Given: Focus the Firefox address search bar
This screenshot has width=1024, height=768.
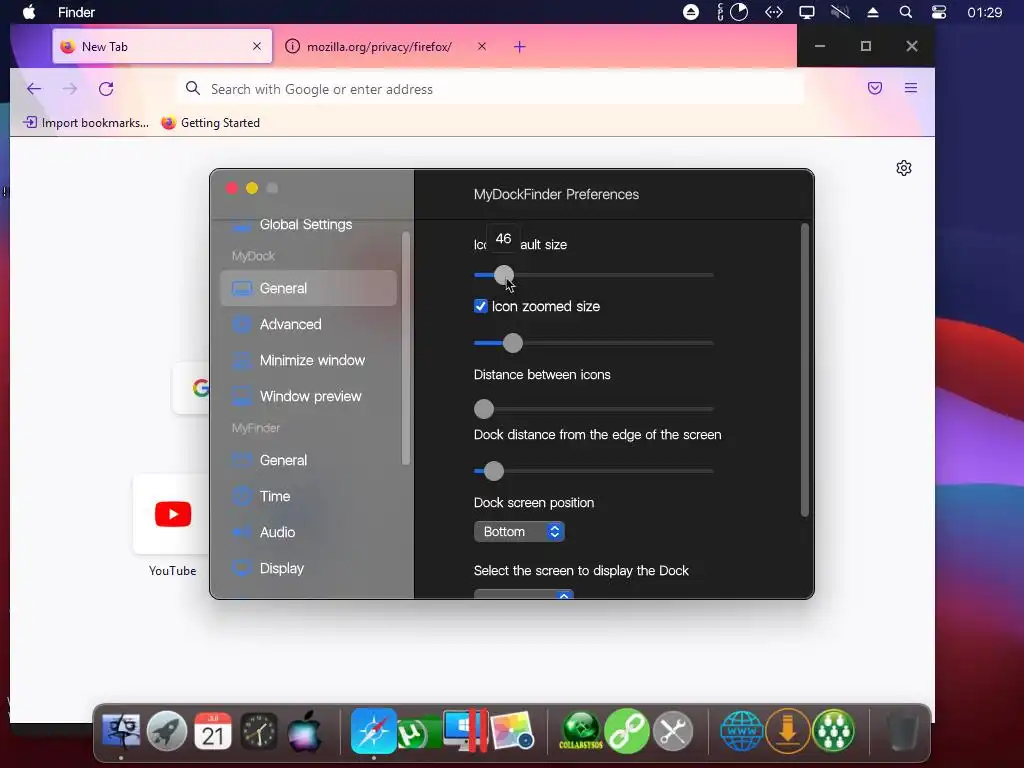Looking at the screenshot, I should pyautogui.click(x=490, y=89).
